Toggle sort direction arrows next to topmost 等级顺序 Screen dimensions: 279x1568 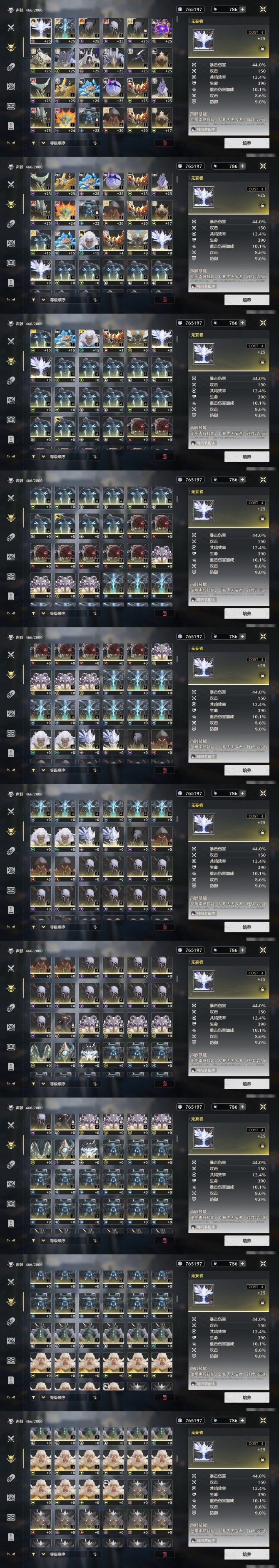click(95, 143)
